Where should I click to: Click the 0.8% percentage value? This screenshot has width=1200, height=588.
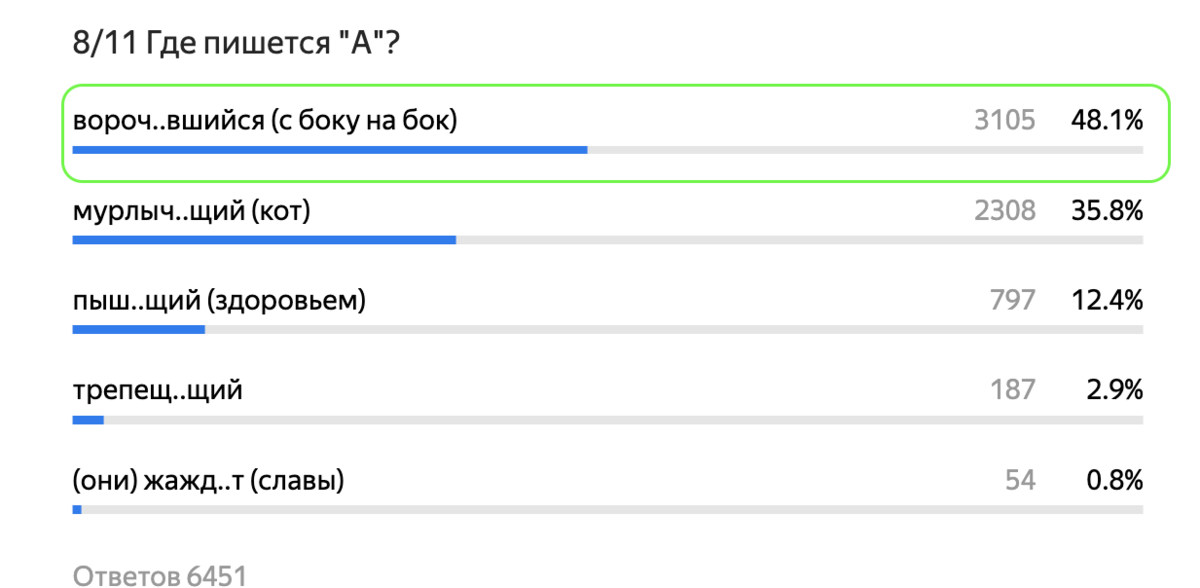1114,480
